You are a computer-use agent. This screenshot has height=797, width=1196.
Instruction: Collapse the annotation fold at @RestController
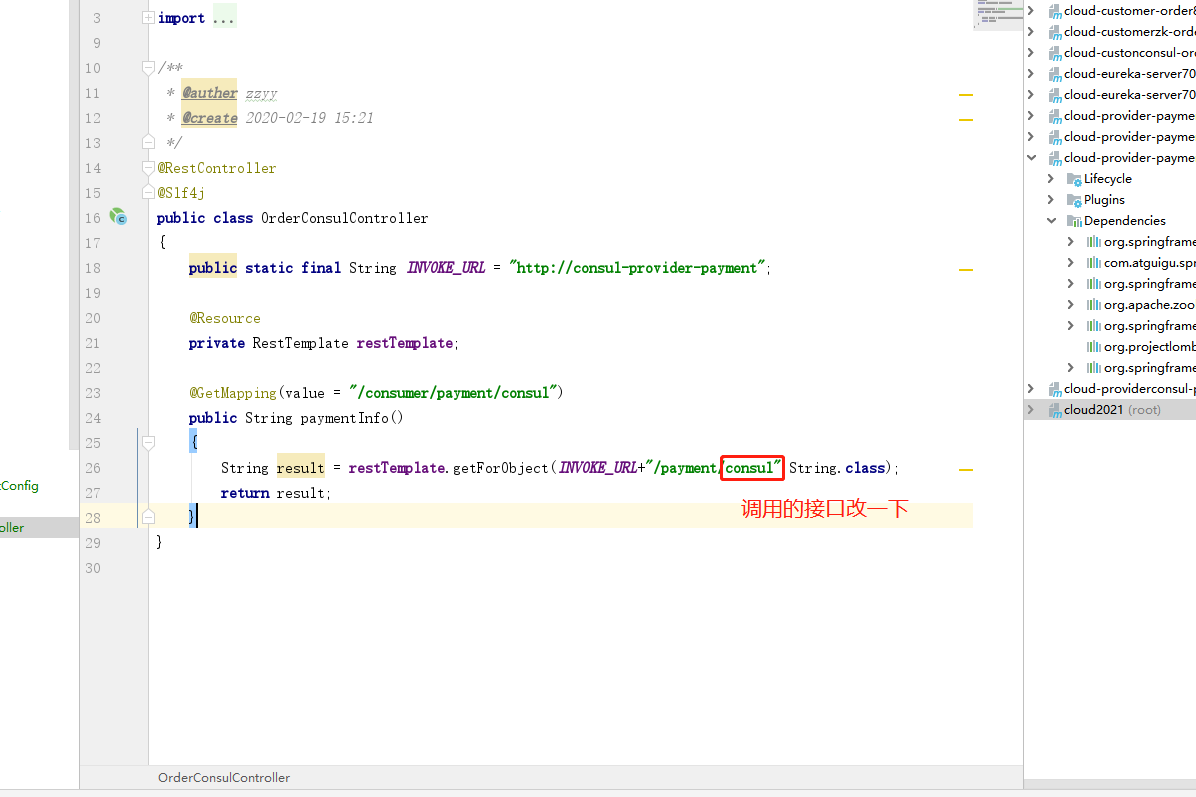(148, 168)
